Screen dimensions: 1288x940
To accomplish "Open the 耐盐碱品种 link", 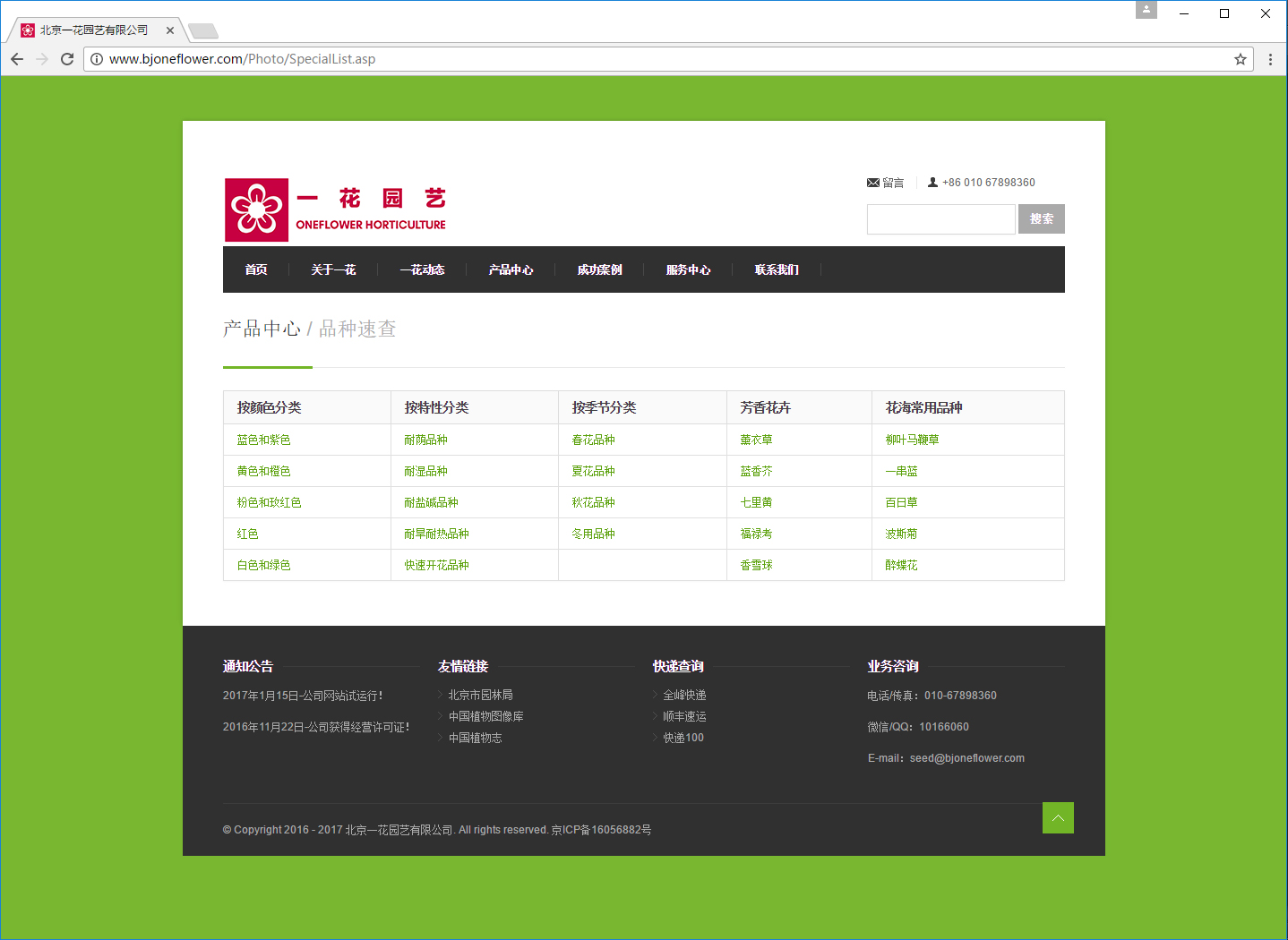I will pos(431,502).
